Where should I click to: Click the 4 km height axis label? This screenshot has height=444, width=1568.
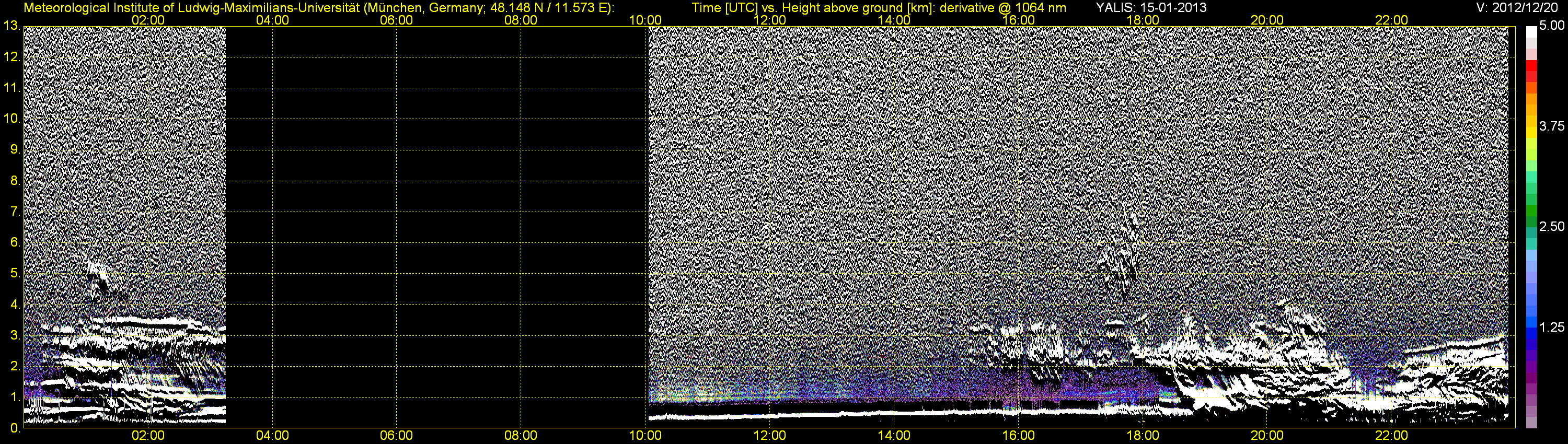click(15, 304)
